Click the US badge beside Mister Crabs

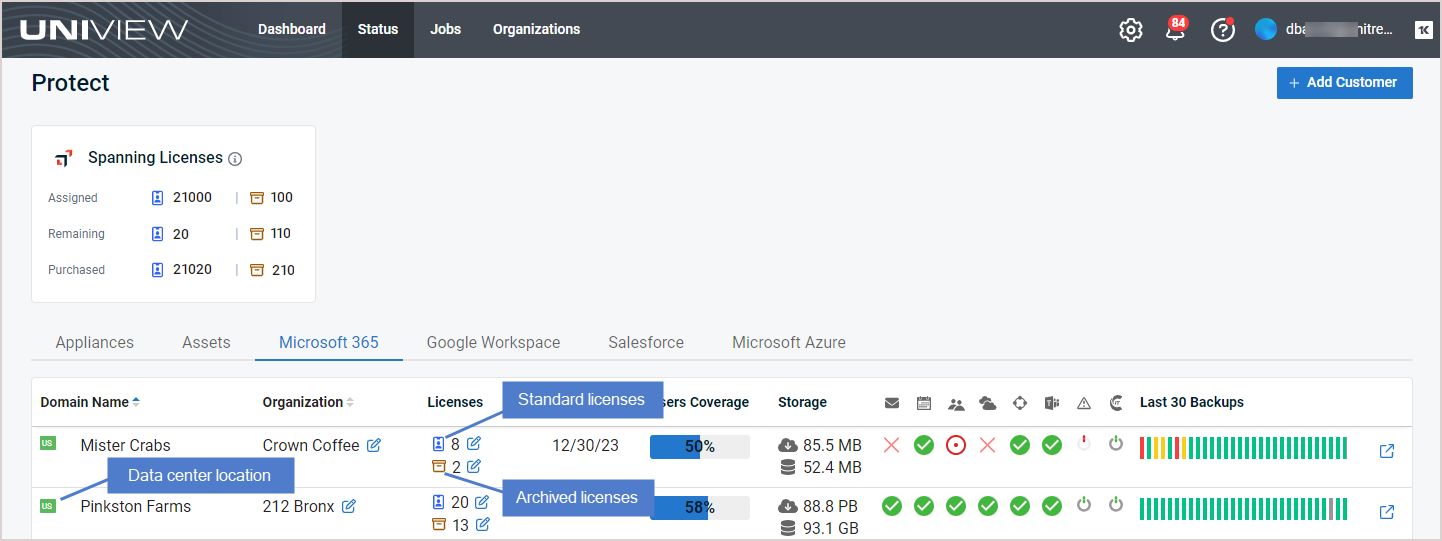pyautogui.click(x=48, y=443)
